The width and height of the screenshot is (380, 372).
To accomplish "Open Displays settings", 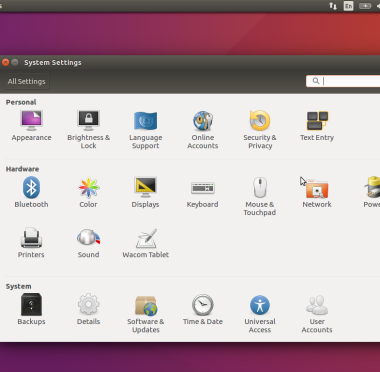I will point(145,193).
